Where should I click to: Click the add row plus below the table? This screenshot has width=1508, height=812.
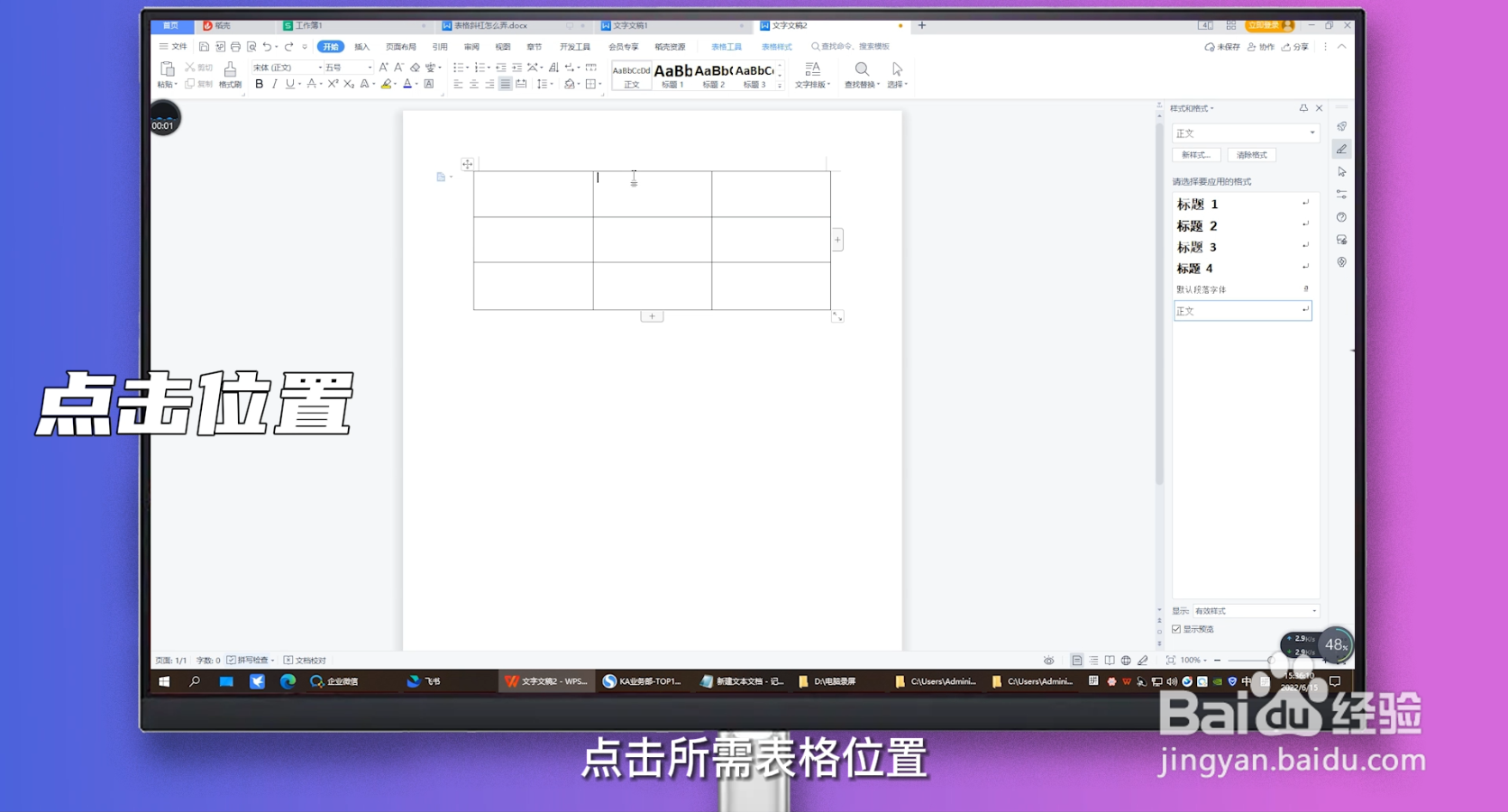pyautogui.click(x=652, y=316)
